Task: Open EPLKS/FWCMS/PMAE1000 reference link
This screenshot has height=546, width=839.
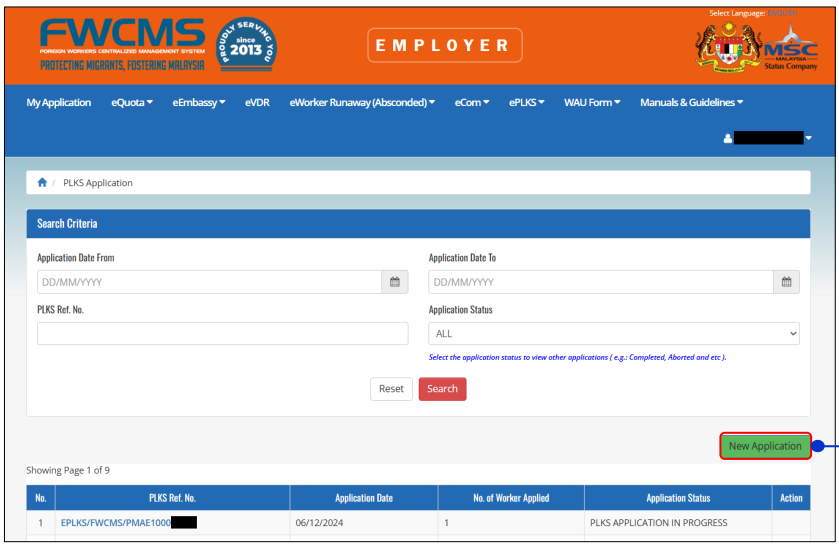Action: (116, 522)
